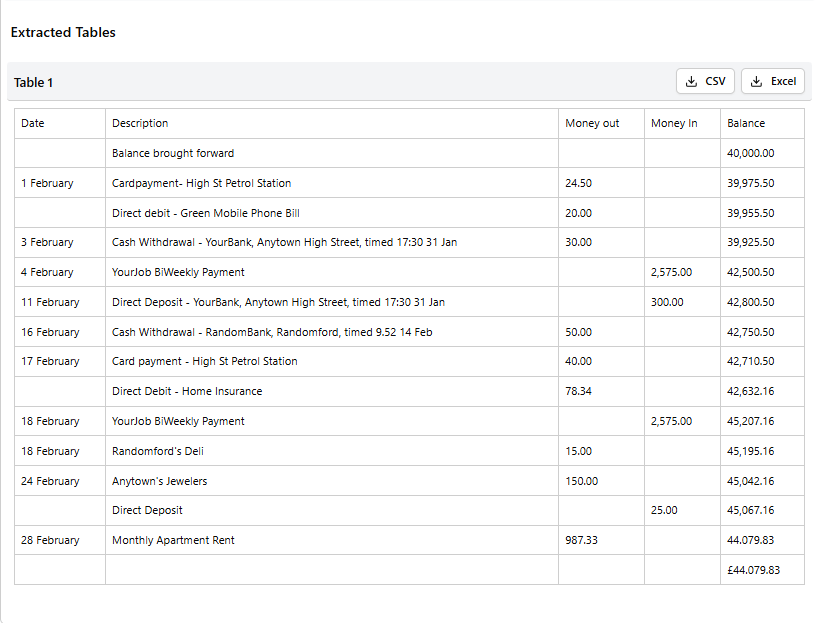
Task: Click the Table 1 title
Action: point(33,82)
